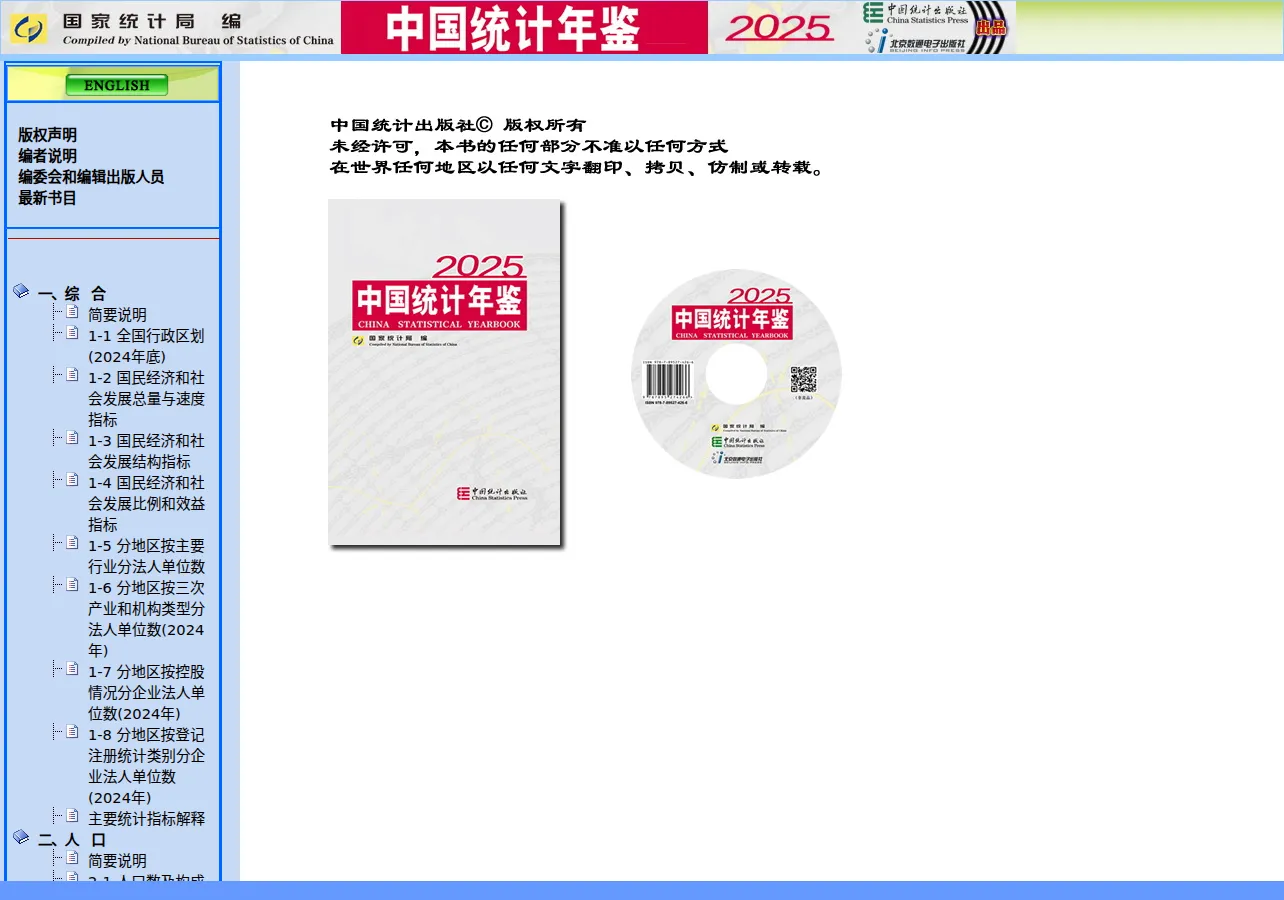Viewport: 1284px width, 900px height.
Task: Open the 编委会和编辑出版人员 link
Action: 91,177
